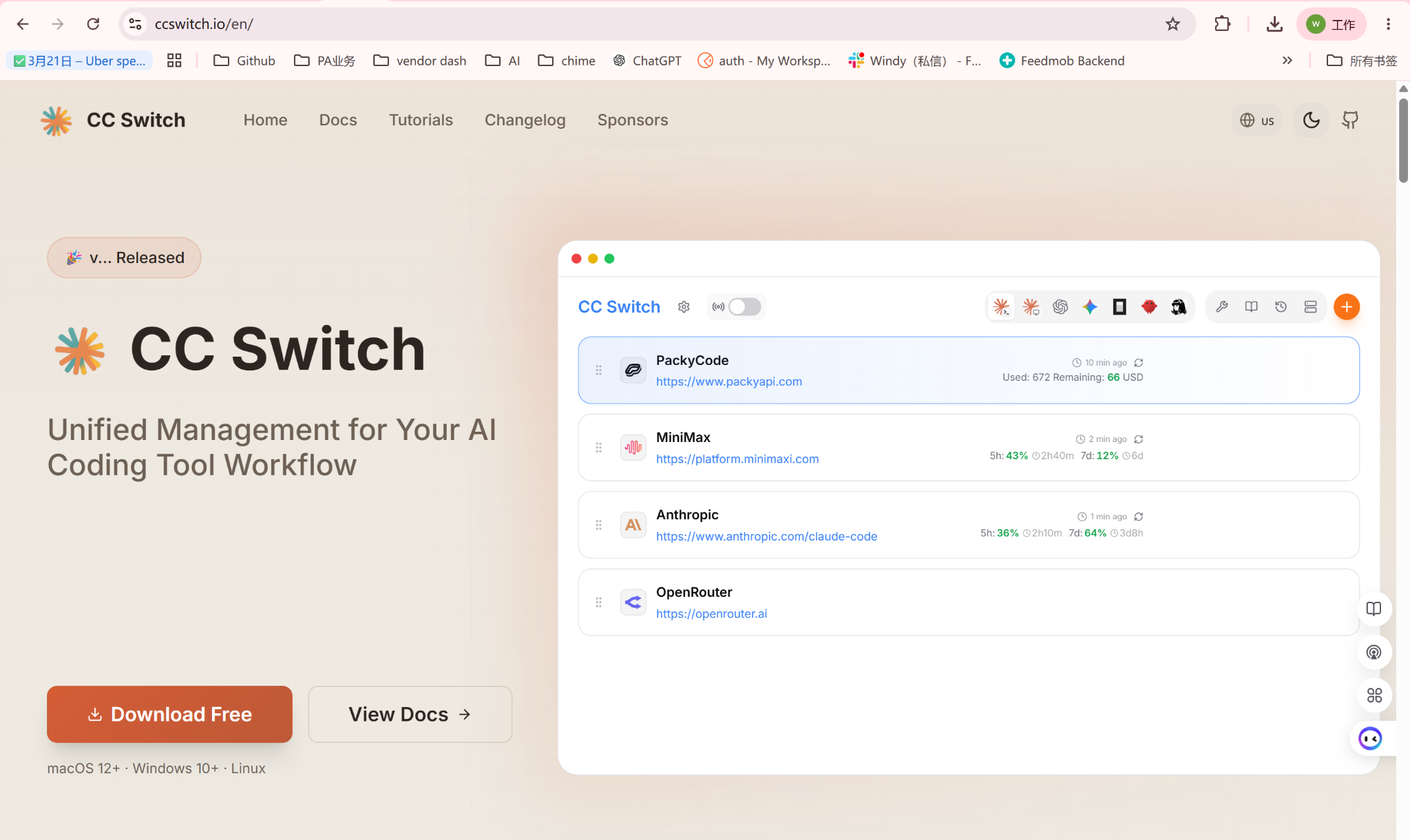The image size is (1410, 840).
Task: Refresh MiniMax usage stats
Action: click(x=1139, y=439)
